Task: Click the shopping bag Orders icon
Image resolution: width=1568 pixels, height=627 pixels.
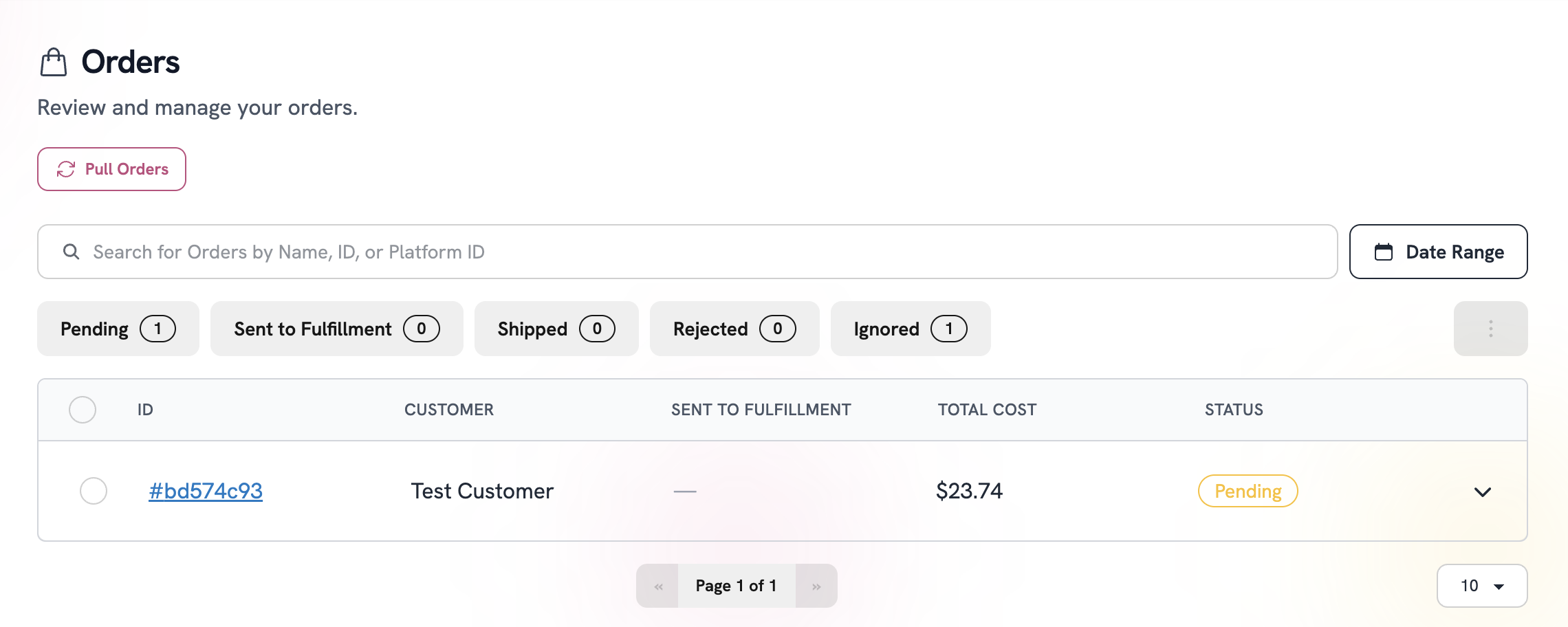Action: pos(53,61)
